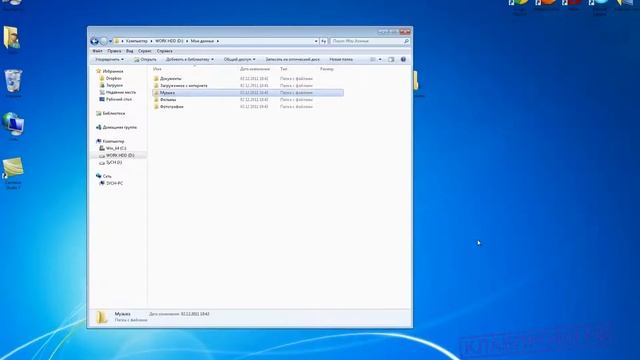Viewport: 640px width, 360px height.
Task: Click the Открыть toolbar button
Action: point(145,60)
